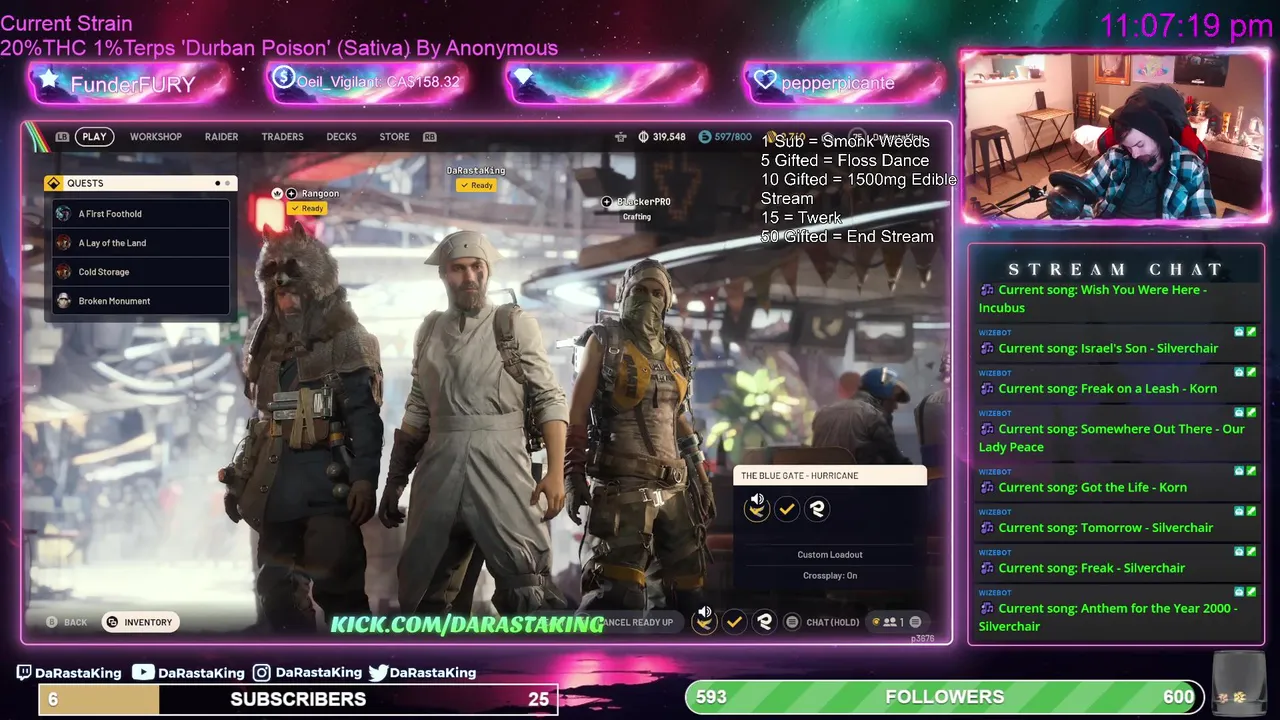Click the bottom bar sound emblem icon
The height and width of the screenshot is (720, 1280).
(705, 620)
